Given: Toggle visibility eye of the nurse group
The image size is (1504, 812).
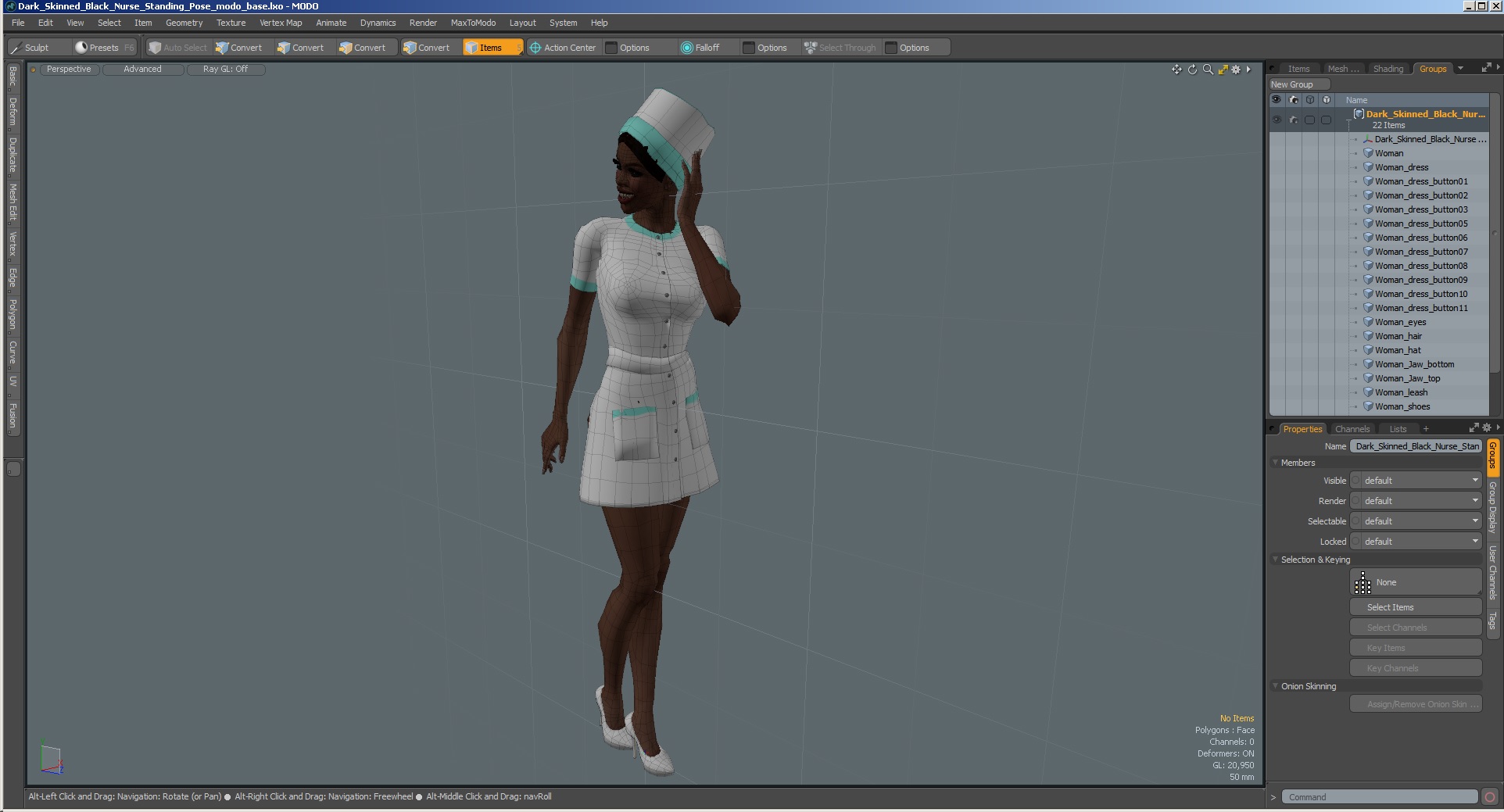Looking at the screenshot, I should [x=1277, y=120].
